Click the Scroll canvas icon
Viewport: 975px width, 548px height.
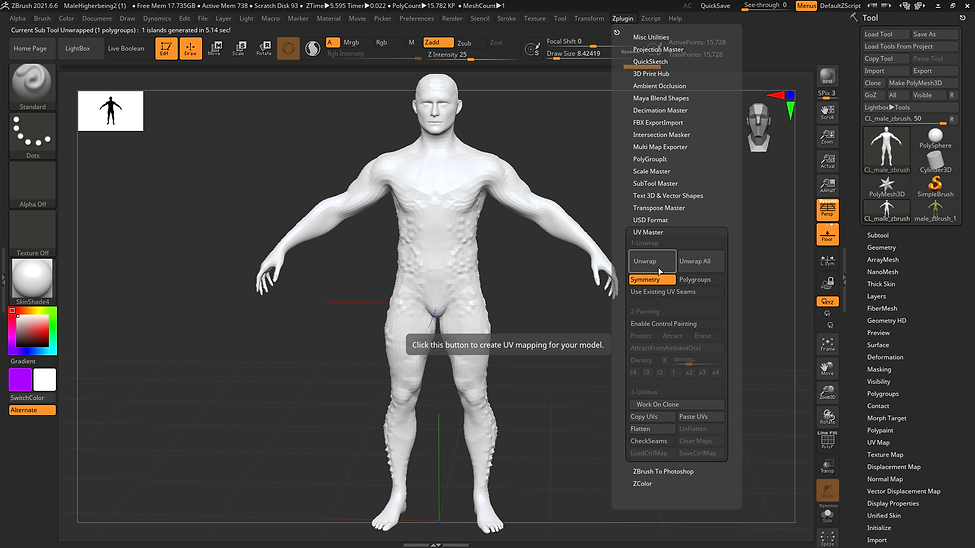pos(827,112)
